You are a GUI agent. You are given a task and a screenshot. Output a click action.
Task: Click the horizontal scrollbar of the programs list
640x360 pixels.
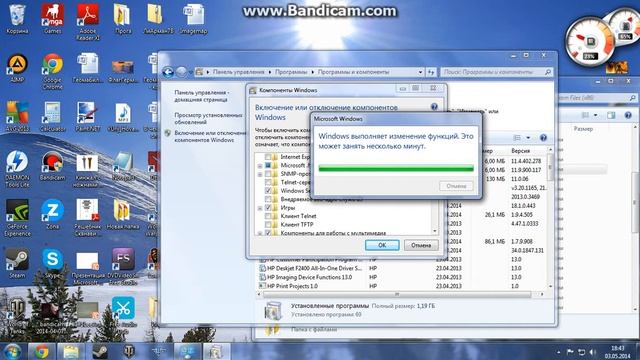coord(397,294)
